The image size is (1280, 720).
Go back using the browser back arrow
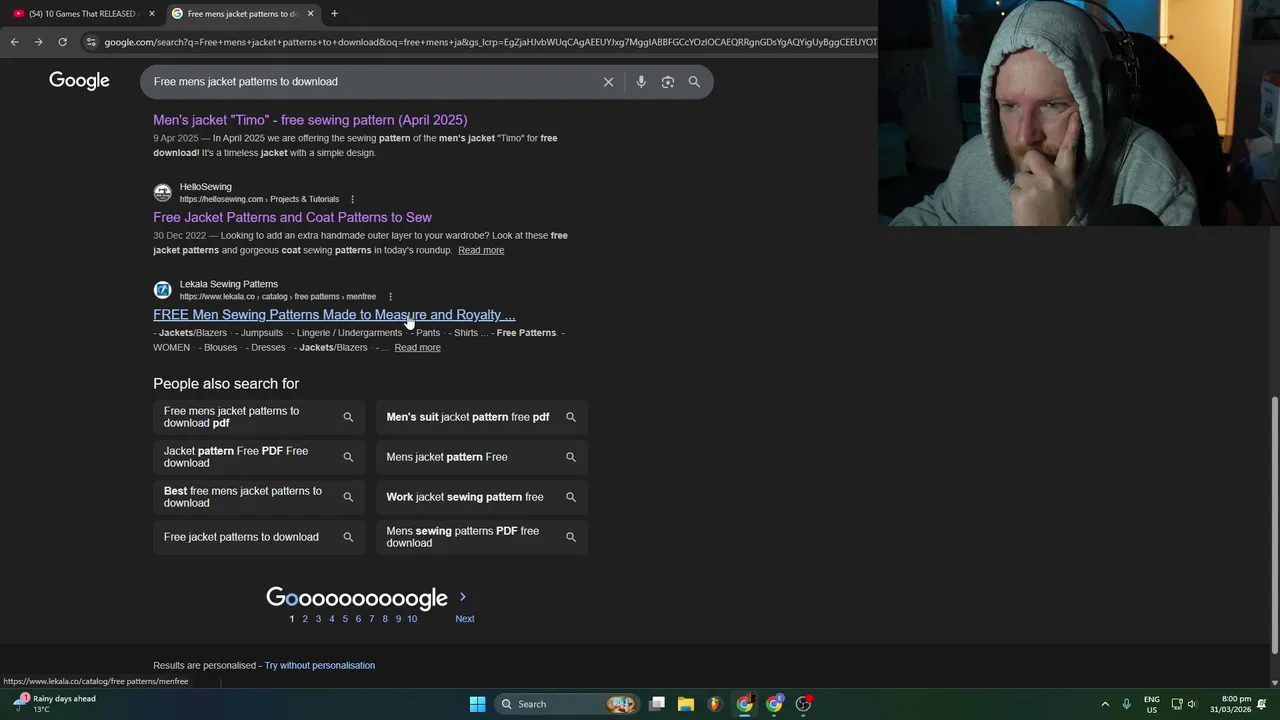(14, 42)
